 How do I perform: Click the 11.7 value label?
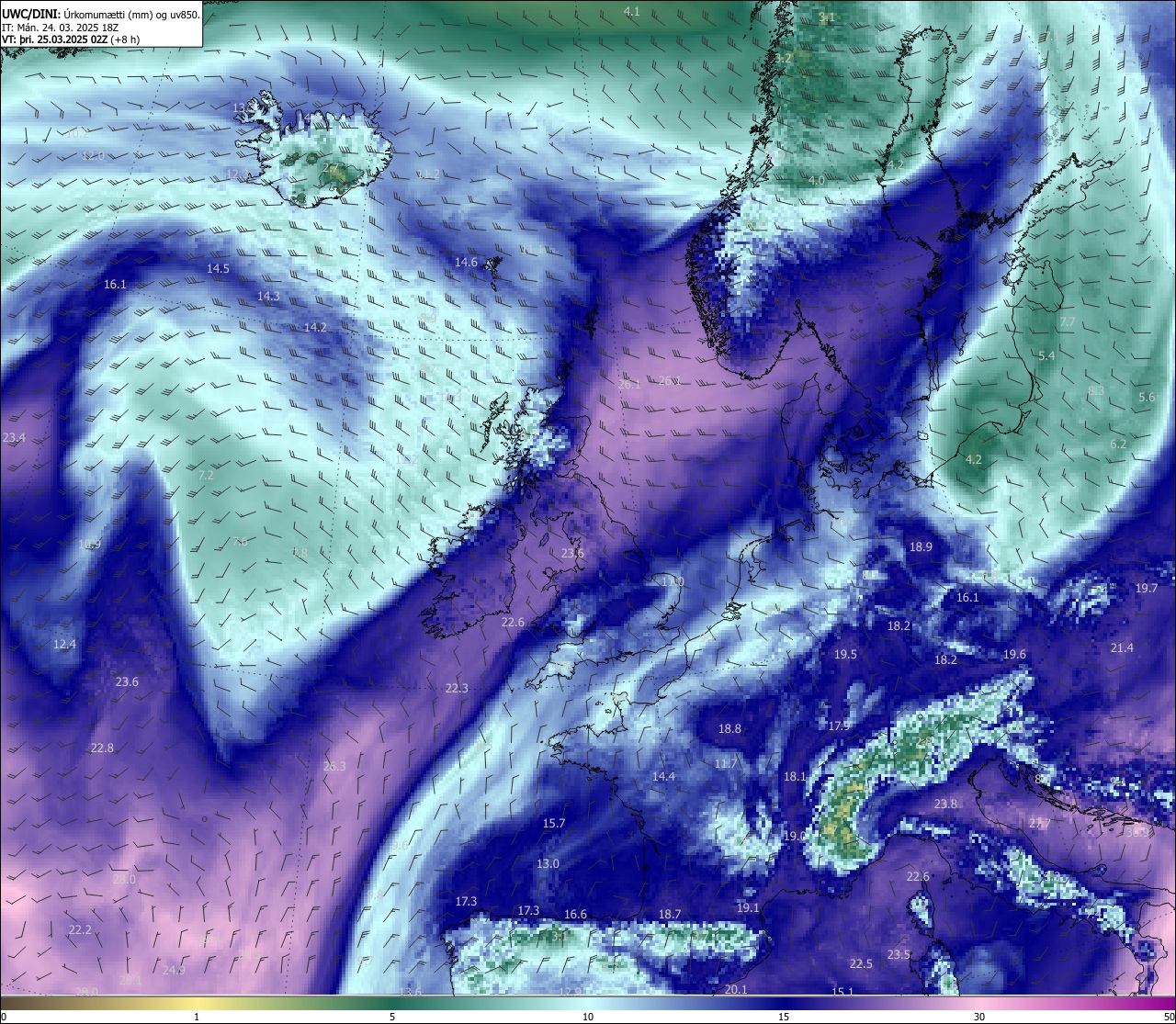coord(726,764)
